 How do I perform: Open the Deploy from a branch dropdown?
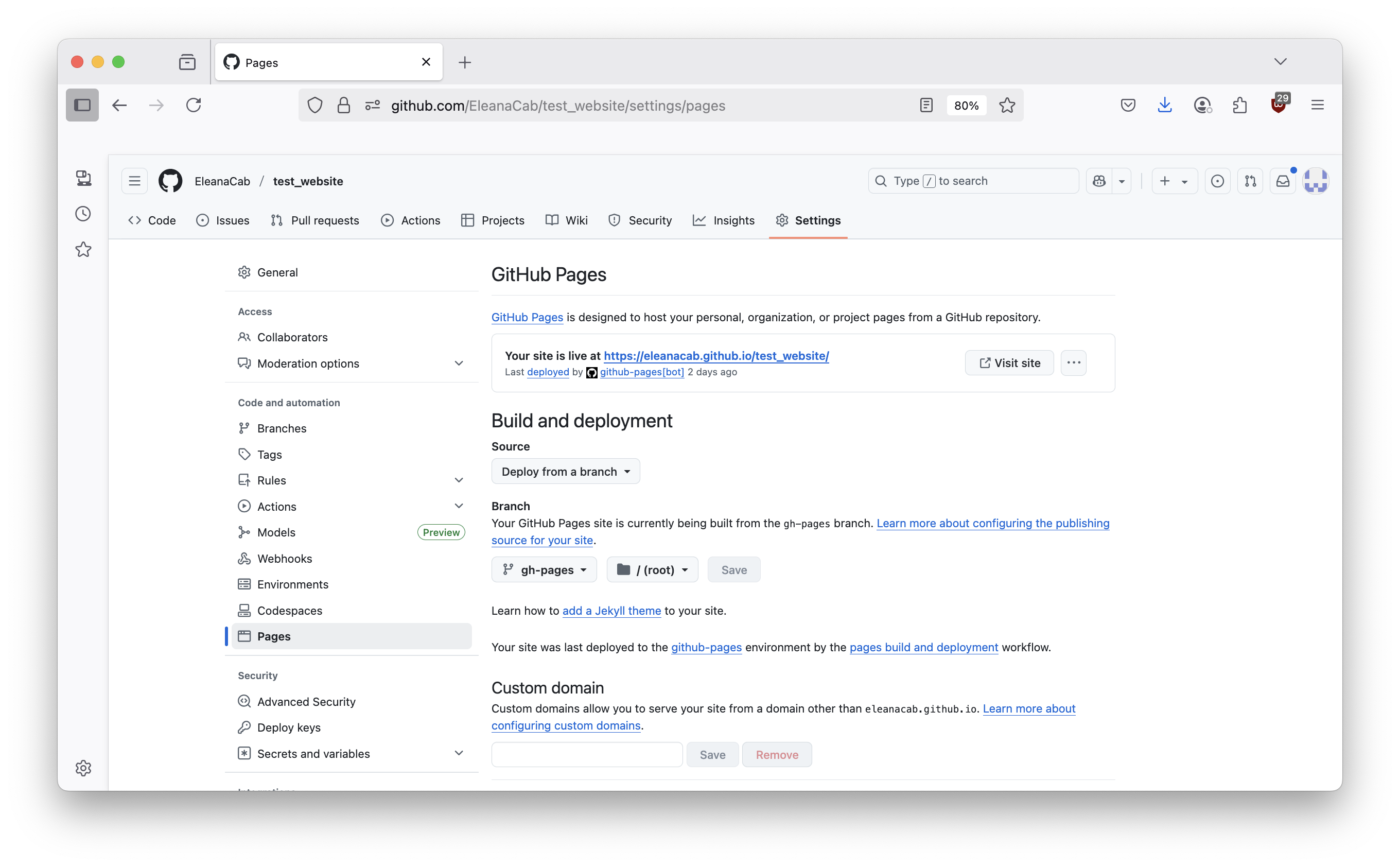pos(565,472)
